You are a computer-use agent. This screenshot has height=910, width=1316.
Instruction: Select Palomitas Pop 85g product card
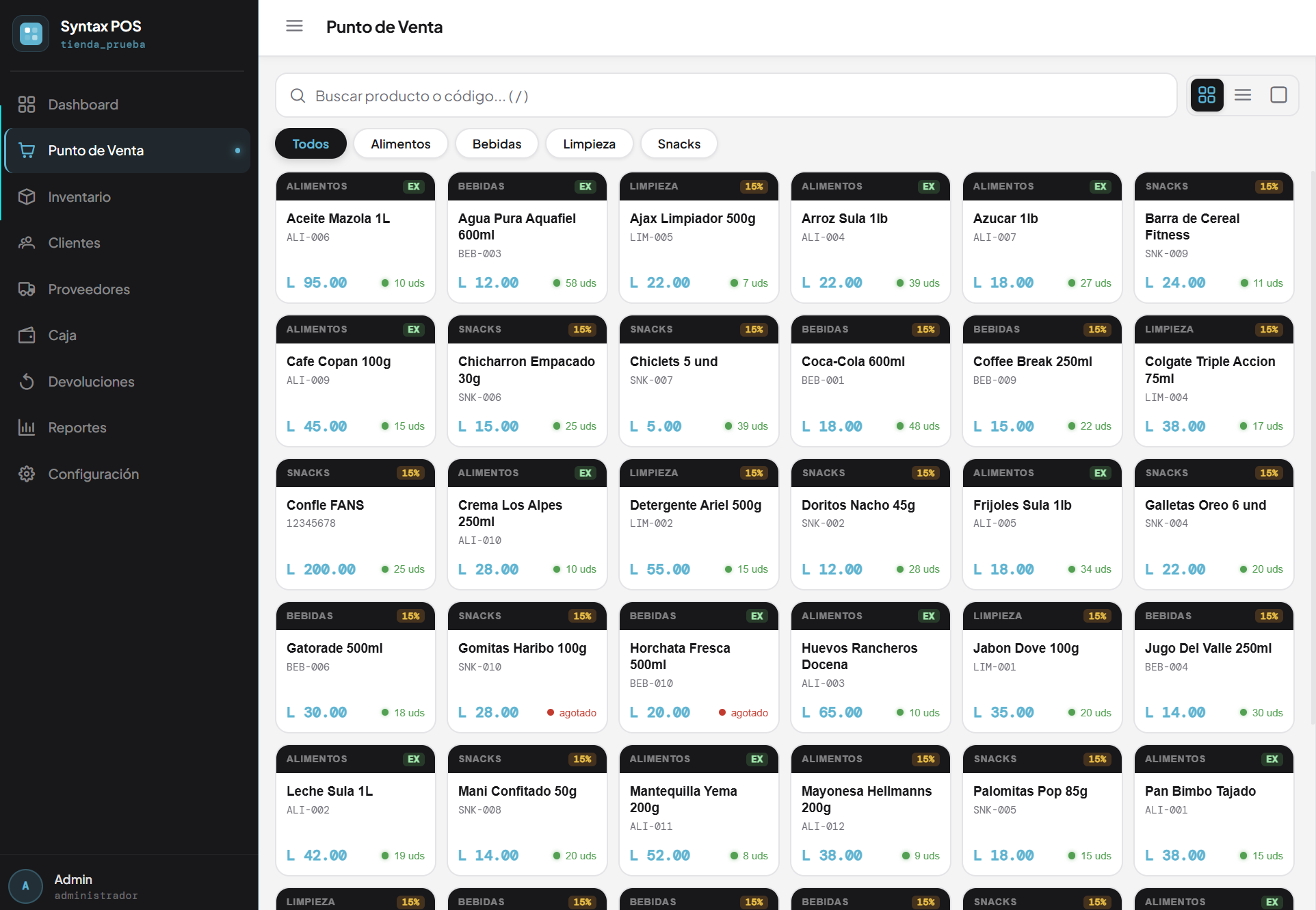coord(1042,810)
